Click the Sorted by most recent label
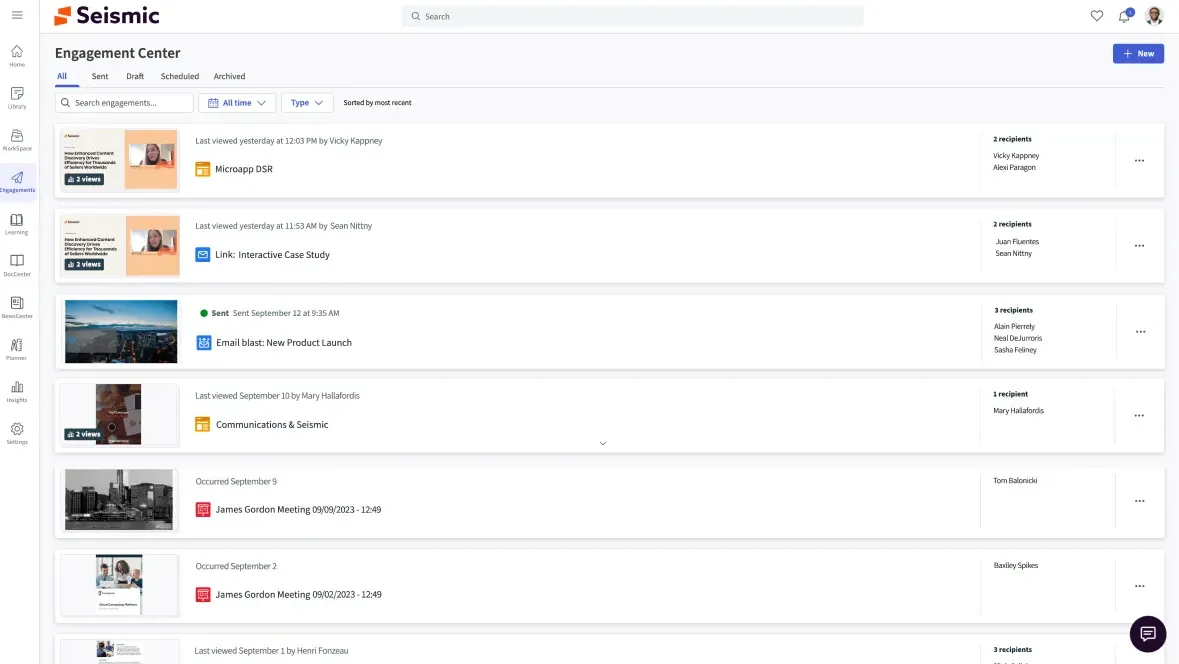 377,103
